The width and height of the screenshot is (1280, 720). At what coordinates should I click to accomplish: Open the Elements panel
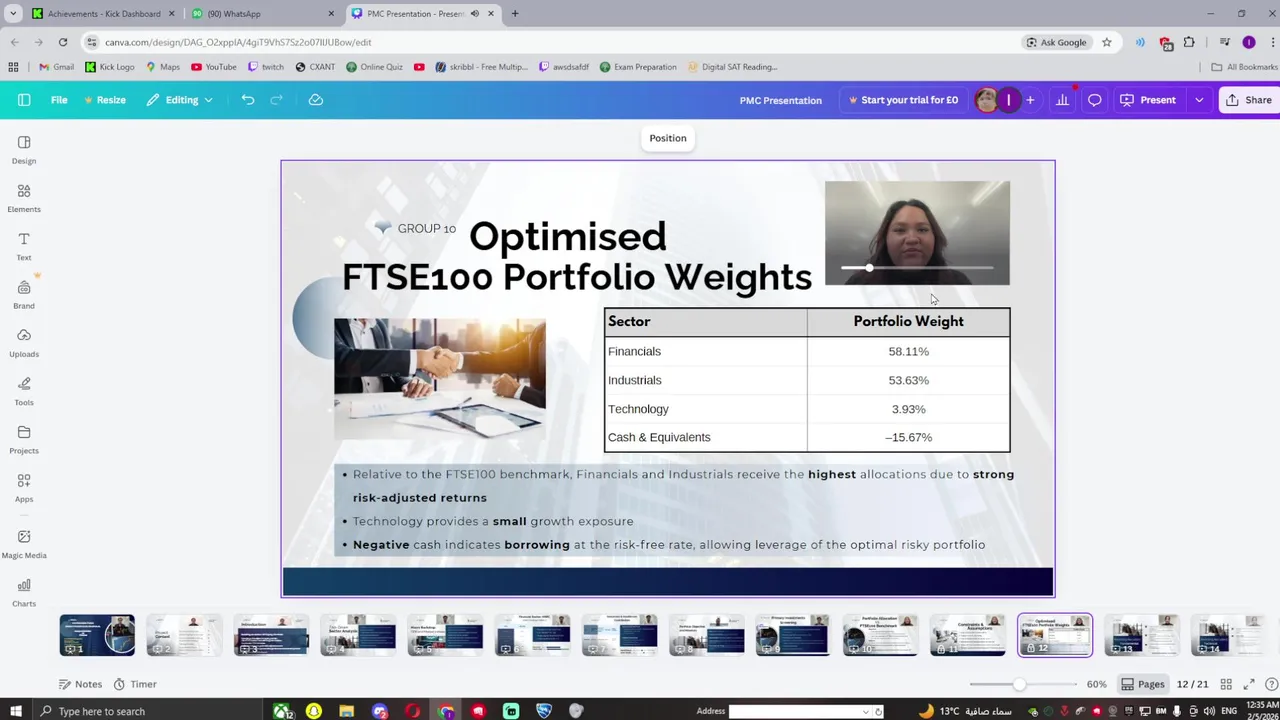click(x=24, y=198)
